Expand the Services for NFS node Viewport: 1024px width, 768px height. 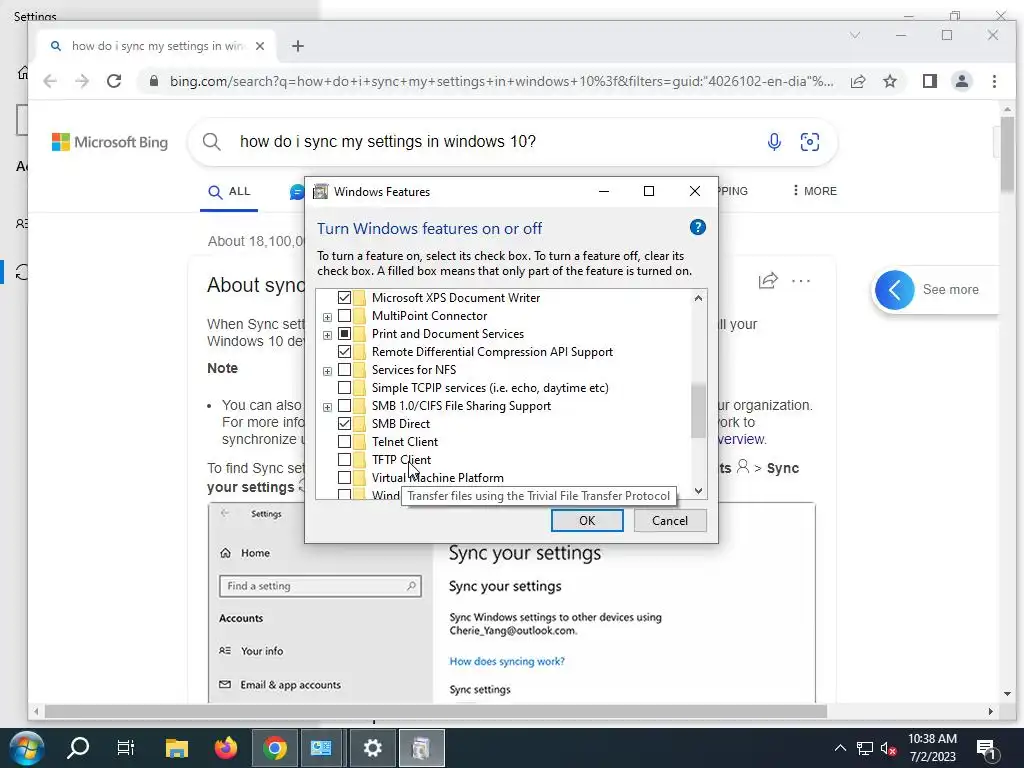(327, 371)
